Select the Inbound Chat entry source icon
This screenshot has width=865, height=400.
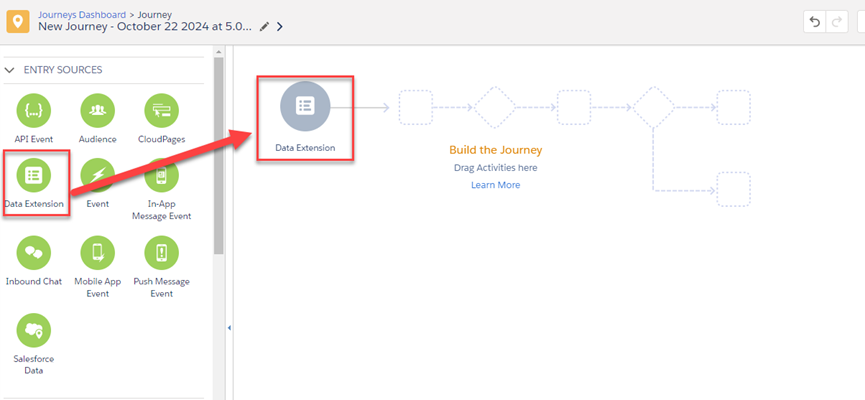point(34,253)
